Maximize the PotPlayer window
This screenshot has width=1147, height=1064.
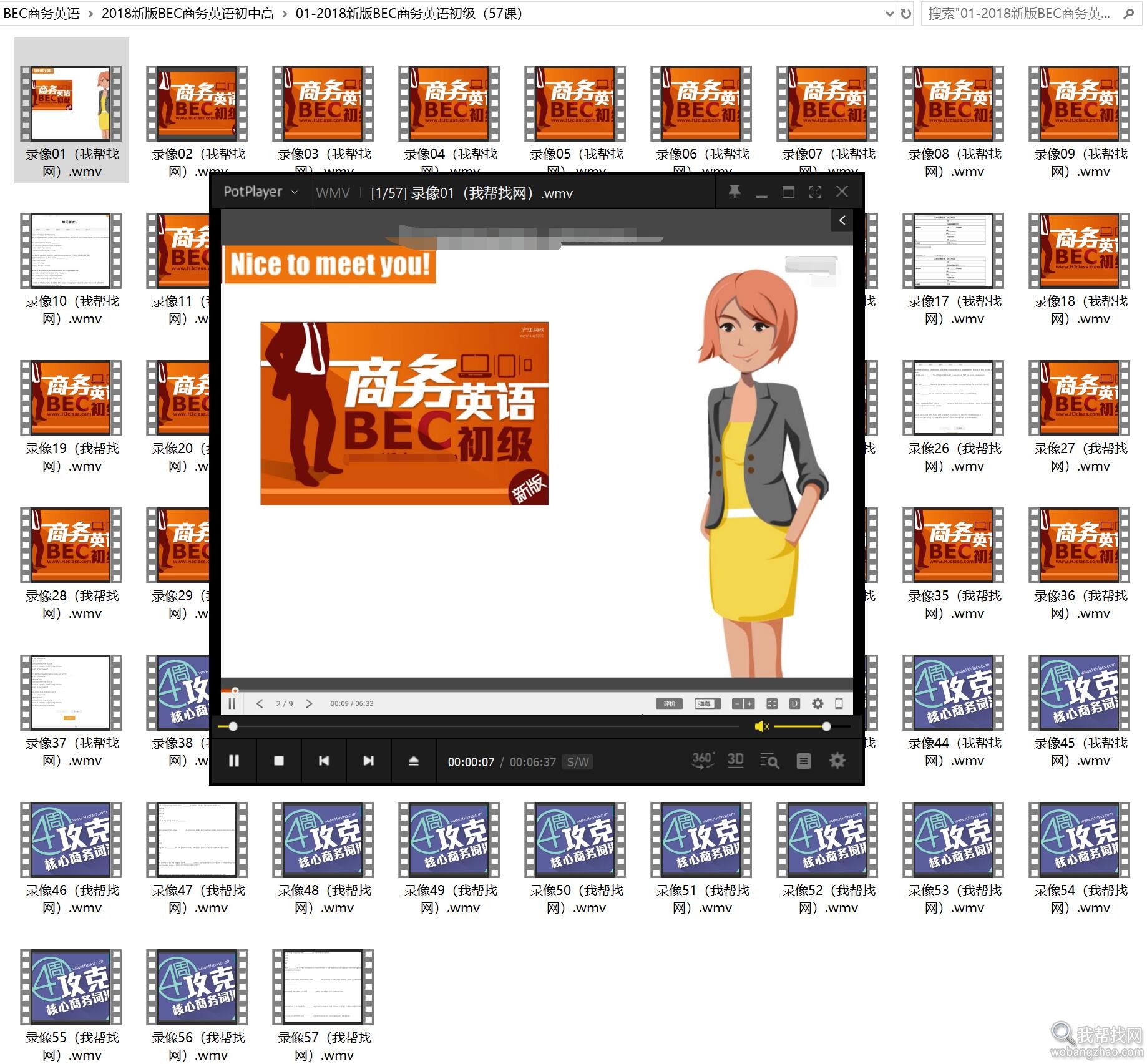coord(788,192)
